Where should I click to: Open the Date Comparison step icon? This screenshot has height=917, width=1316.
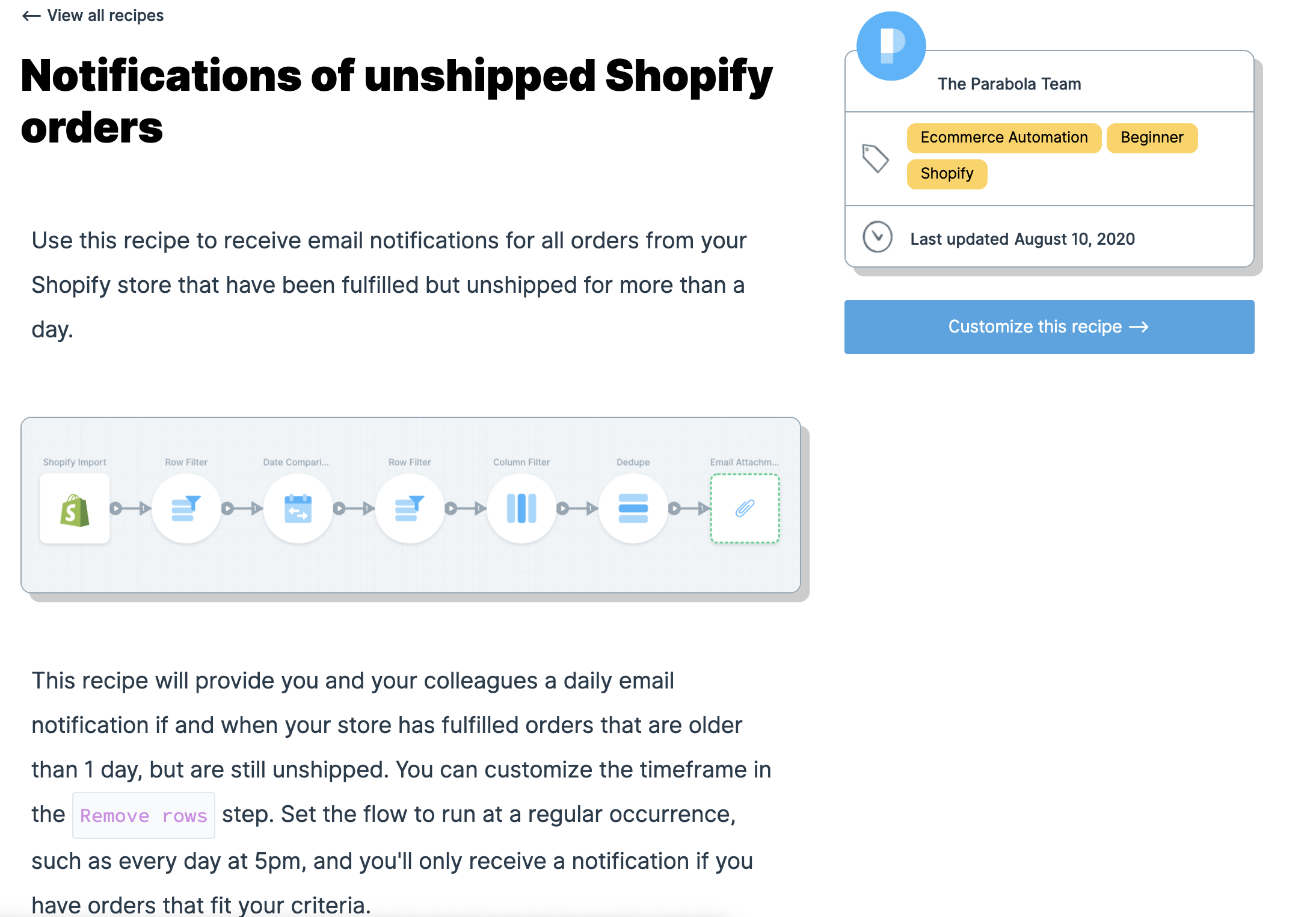[x=298, y=509]
